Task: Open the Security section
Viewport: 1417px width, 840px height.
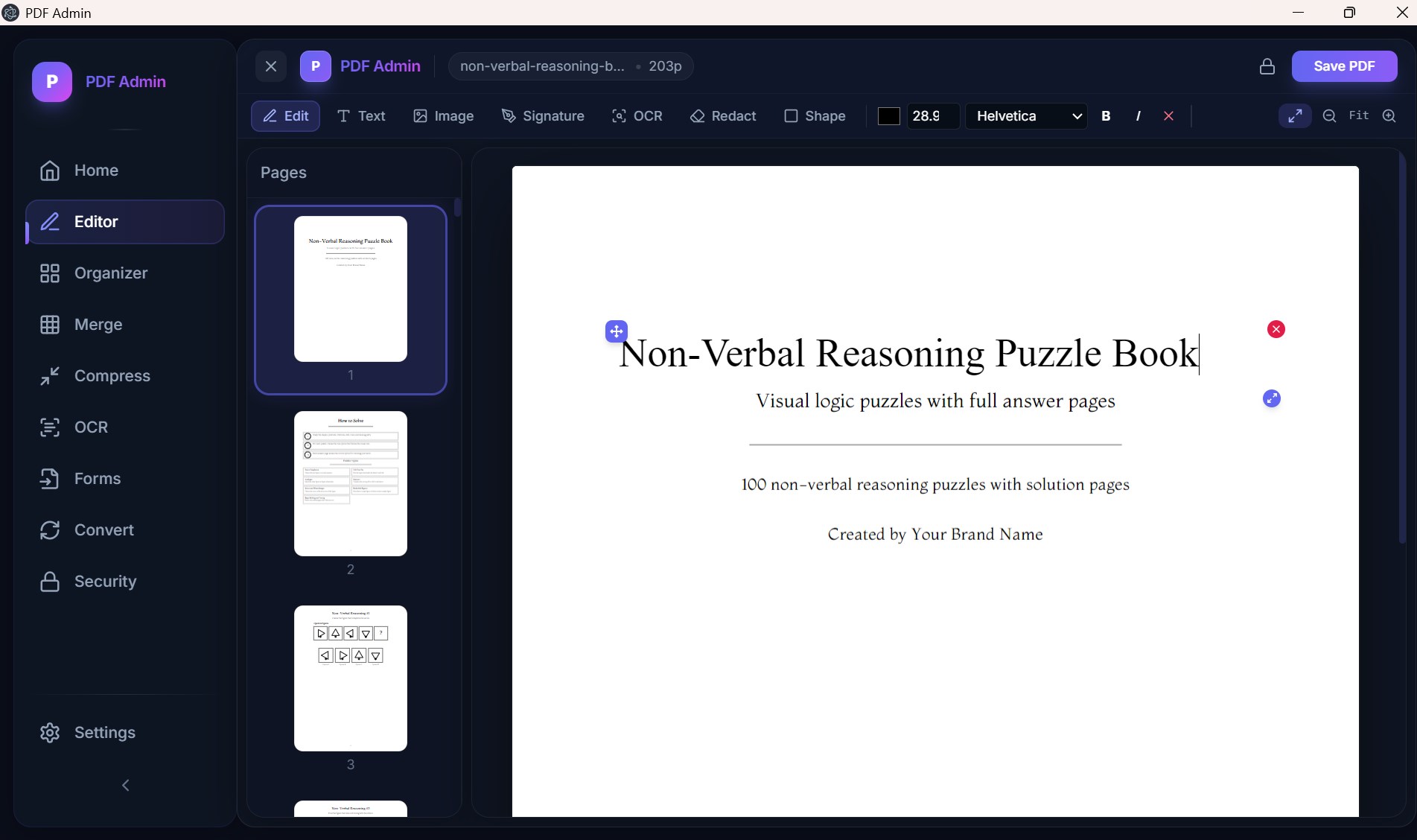Action: pyautogui.click(x=125, y=582)
